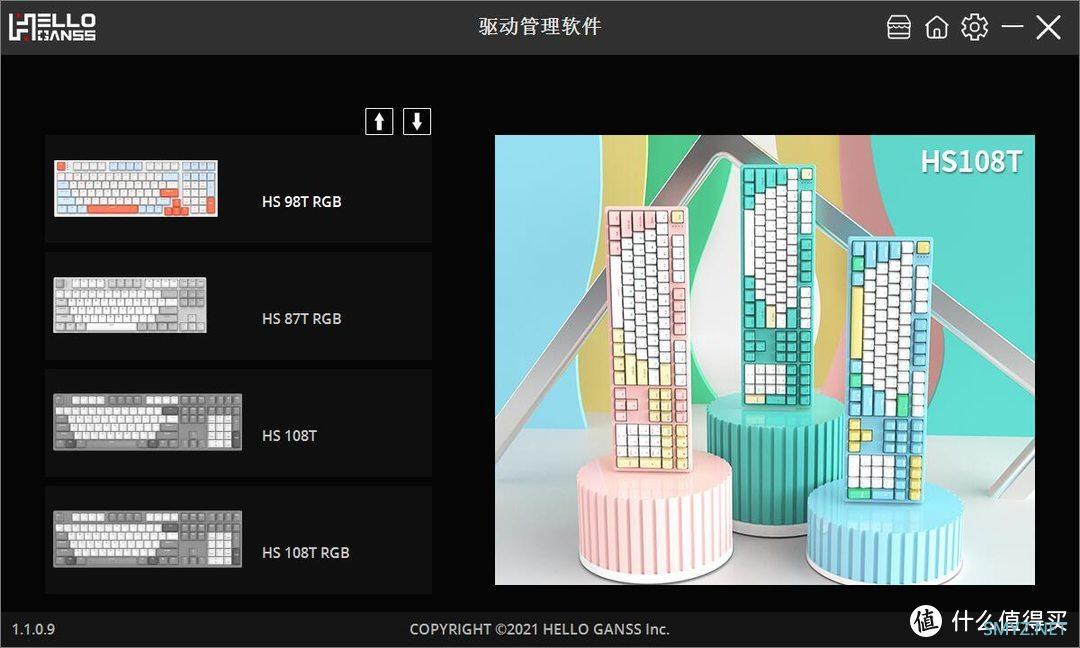Click the COPYRIGHT ©2021 HELLO GANSS text

pos(539,629)
